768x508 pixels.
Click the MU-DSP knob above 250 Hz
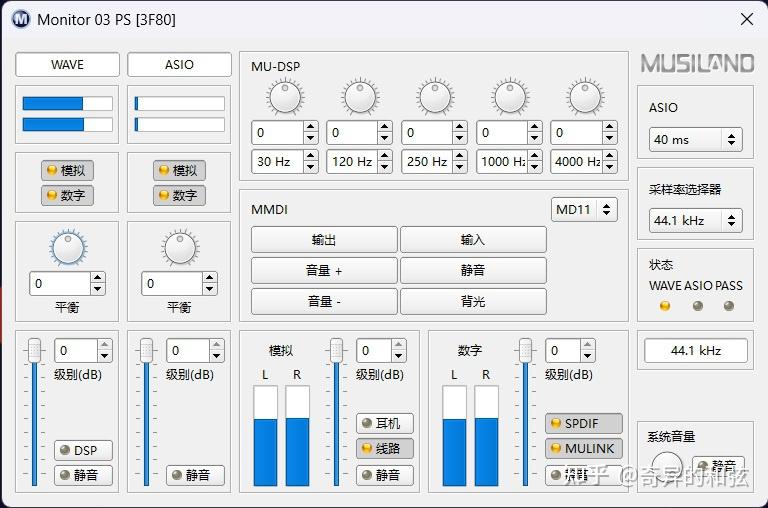435,97
